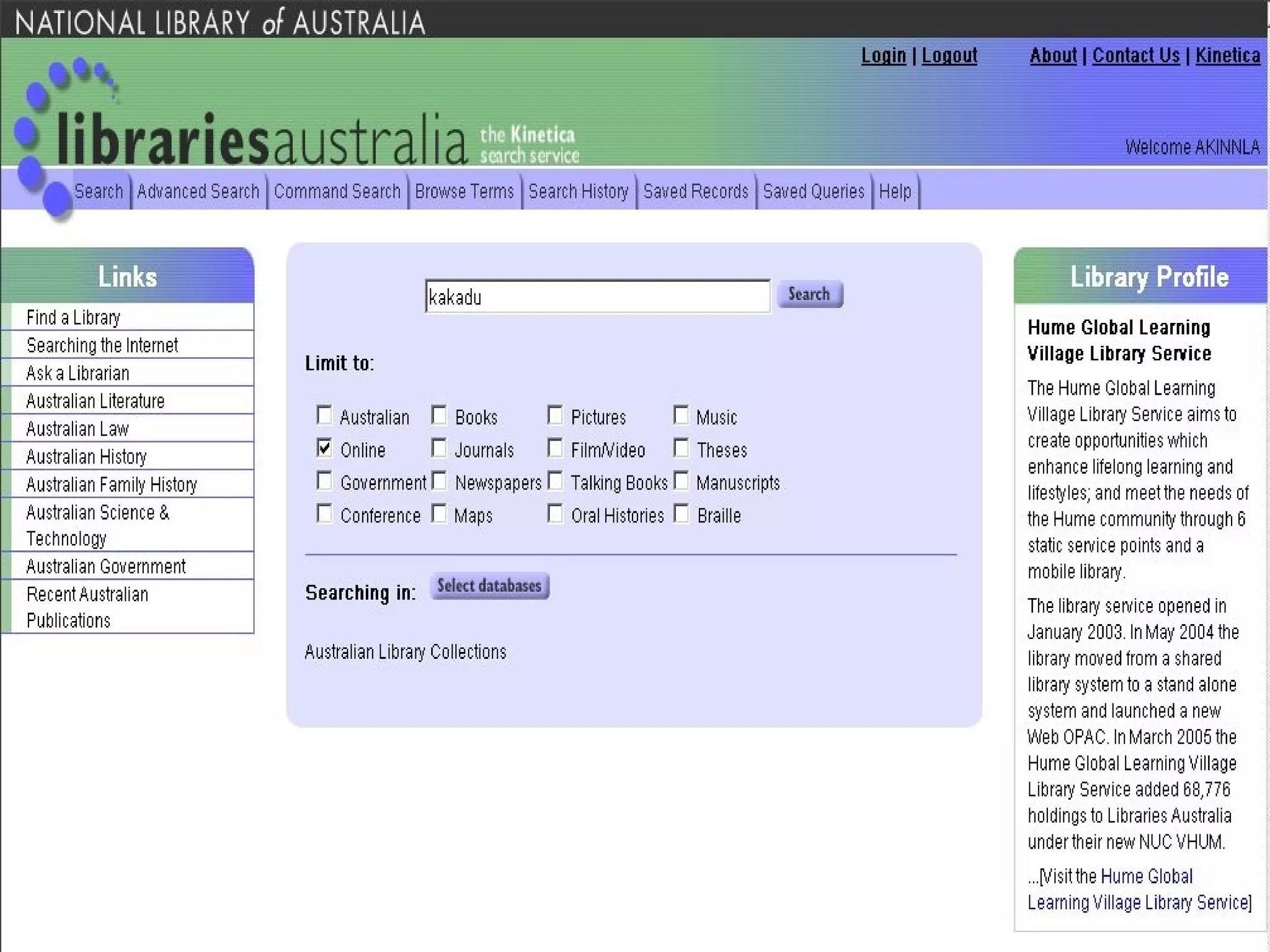The image size is (1270, 952).
Task: Go to Search History tab
Action: [x=578, y=192]
